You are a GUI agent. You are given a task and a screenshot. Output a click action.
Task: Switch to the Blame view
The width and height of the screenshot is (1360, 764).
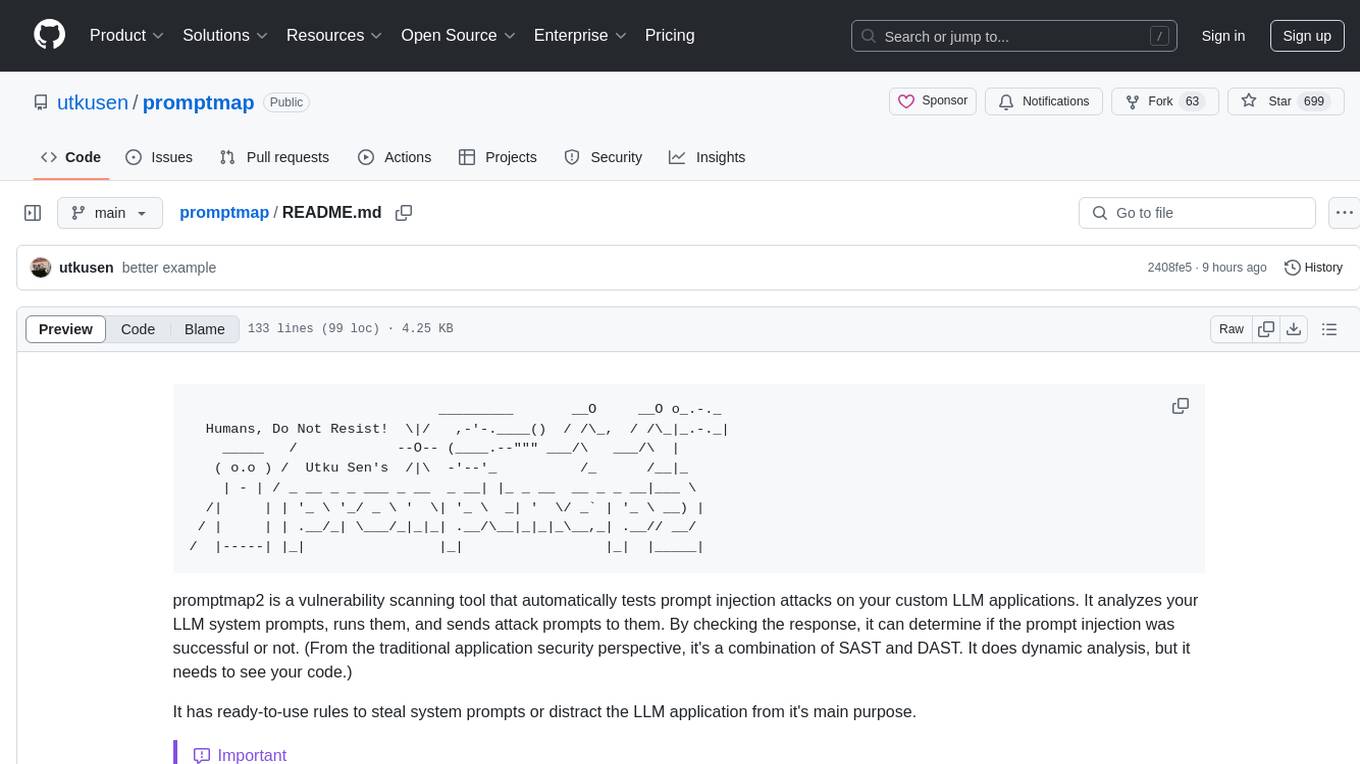coord(204,329)
